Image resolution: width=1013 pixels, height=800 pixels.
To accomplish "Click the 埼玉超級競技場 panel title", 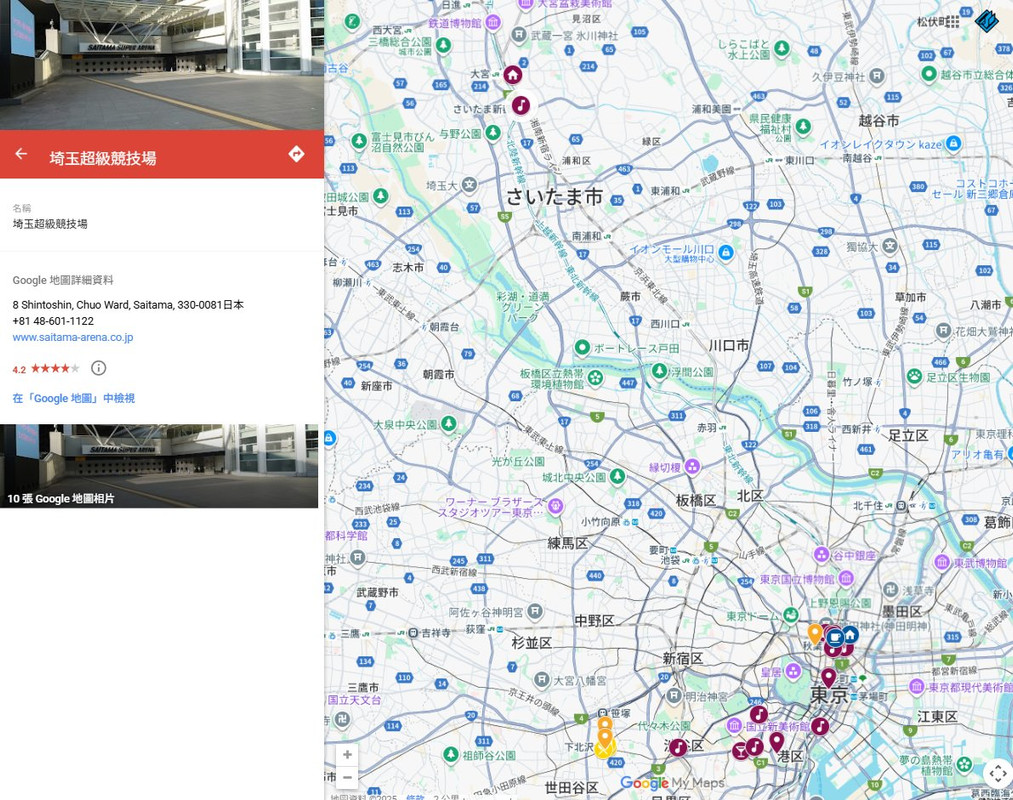I will 103,158.
